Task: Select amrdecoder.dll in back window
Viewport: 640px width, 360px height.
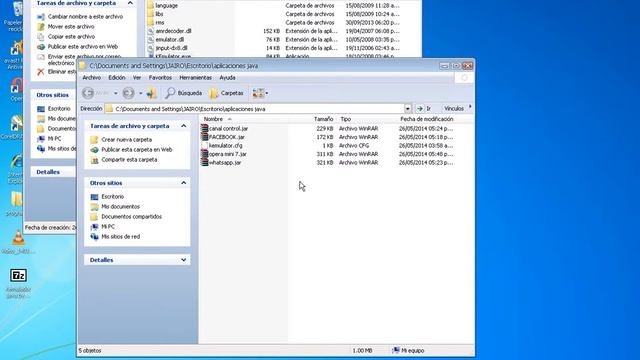Action: pos(173,31)
